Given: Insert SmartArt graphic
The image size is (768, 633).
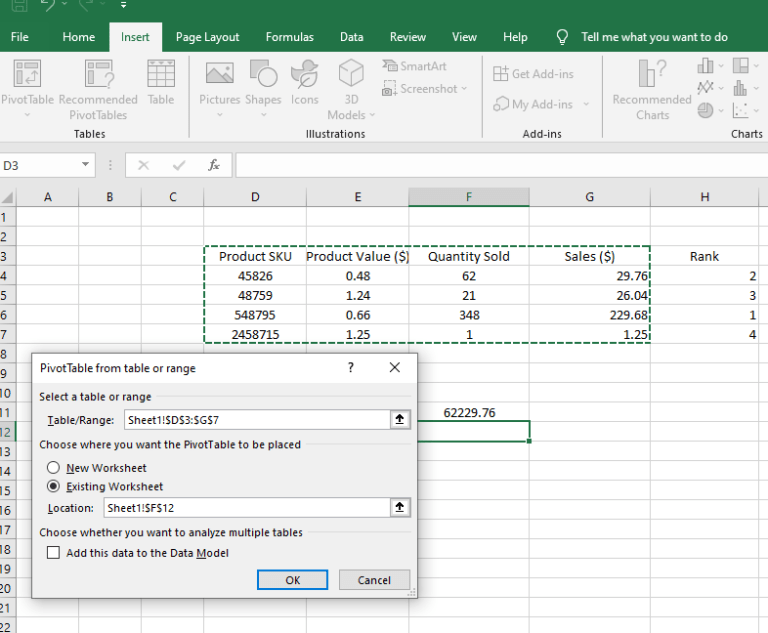Looking at the screenshot, I should click(414, 66).
